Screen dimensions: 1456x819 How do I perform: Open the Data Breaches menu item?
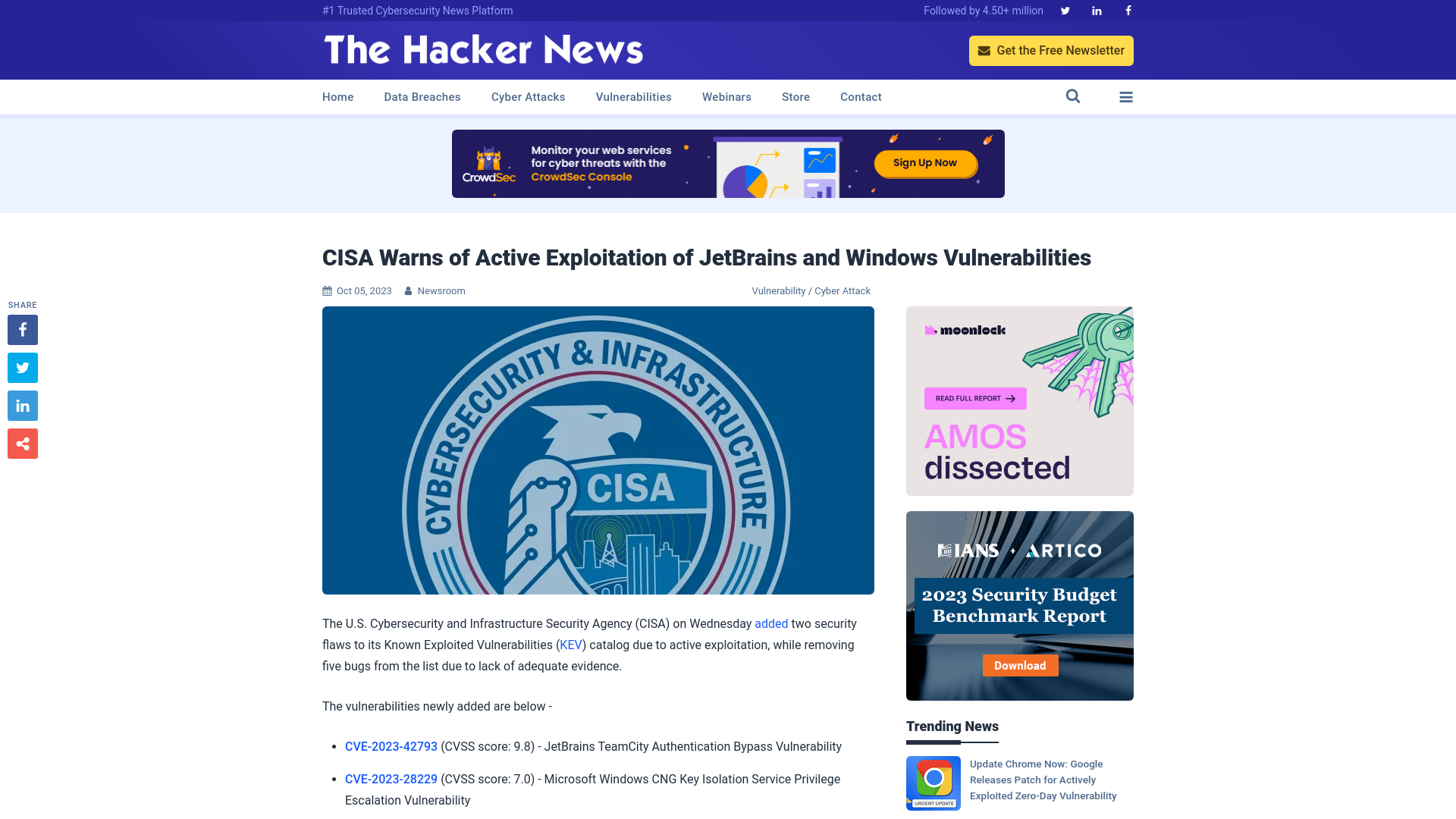pyautogui.click(x=422, y=96)
